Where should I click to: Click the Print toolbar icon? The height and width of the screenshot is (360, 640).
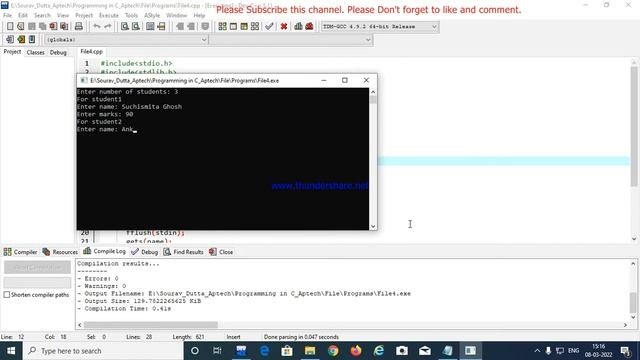(x=79, y=27)
